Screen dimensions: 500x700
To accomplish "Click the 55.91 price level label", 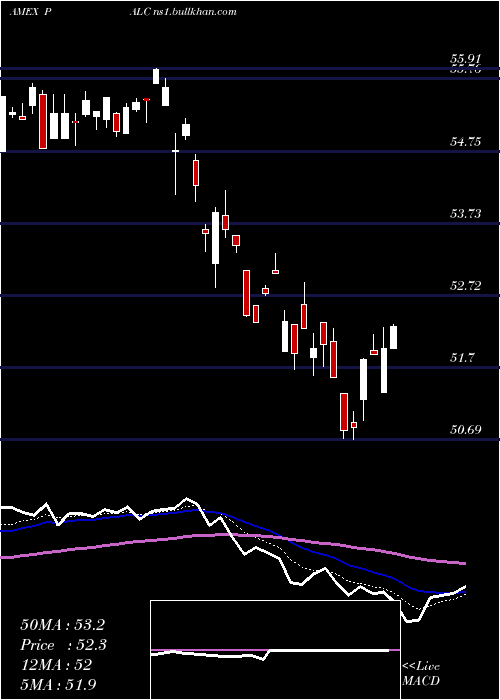I will pos(466,59).
